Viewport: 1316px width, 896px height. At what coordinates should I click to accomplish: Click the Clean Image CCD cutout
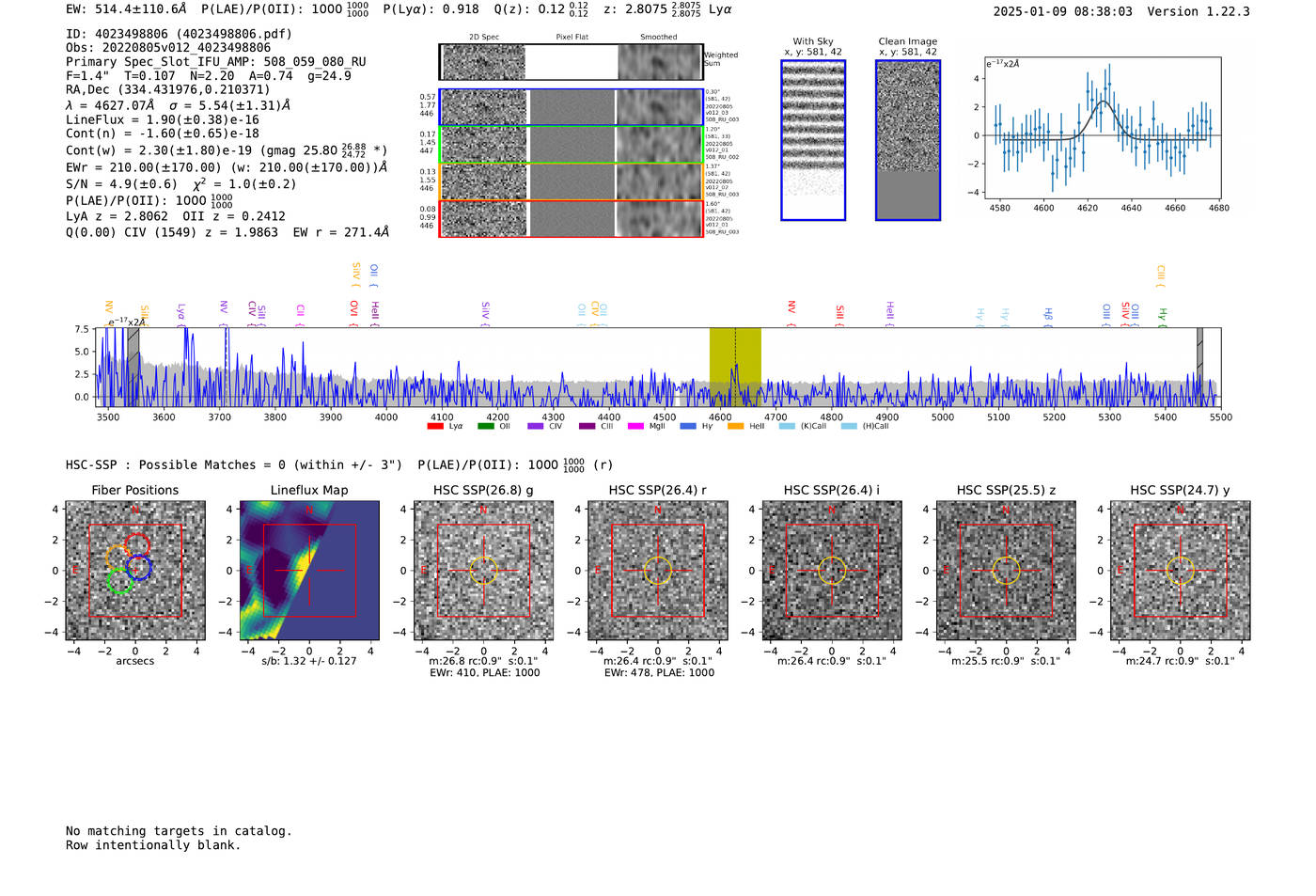click(908, 140)
